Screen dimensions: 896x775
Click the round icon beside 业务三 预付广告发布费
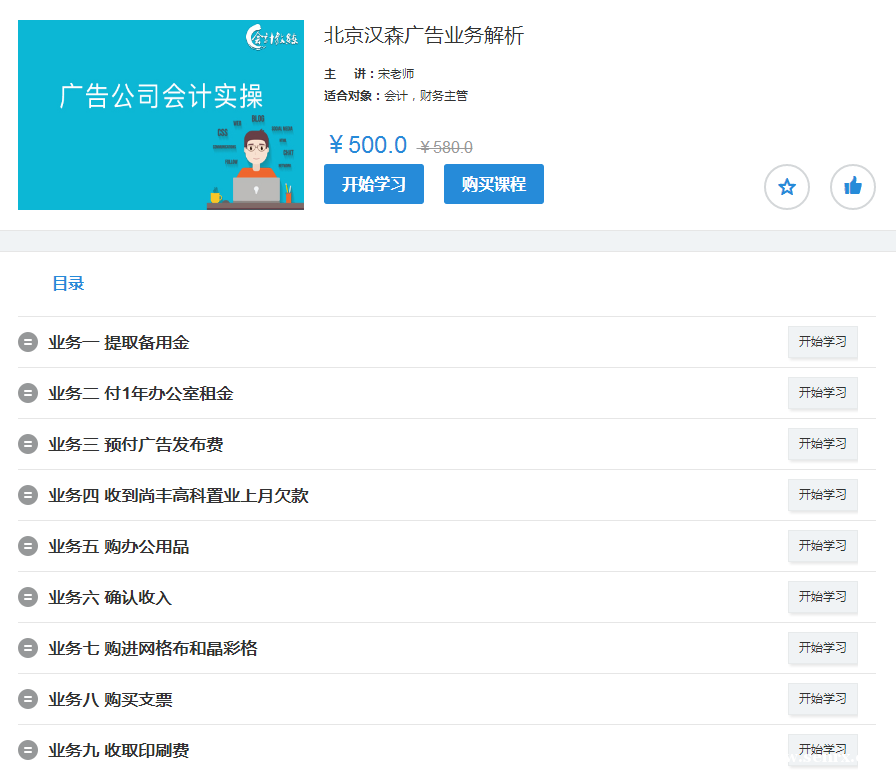[28, 445]
